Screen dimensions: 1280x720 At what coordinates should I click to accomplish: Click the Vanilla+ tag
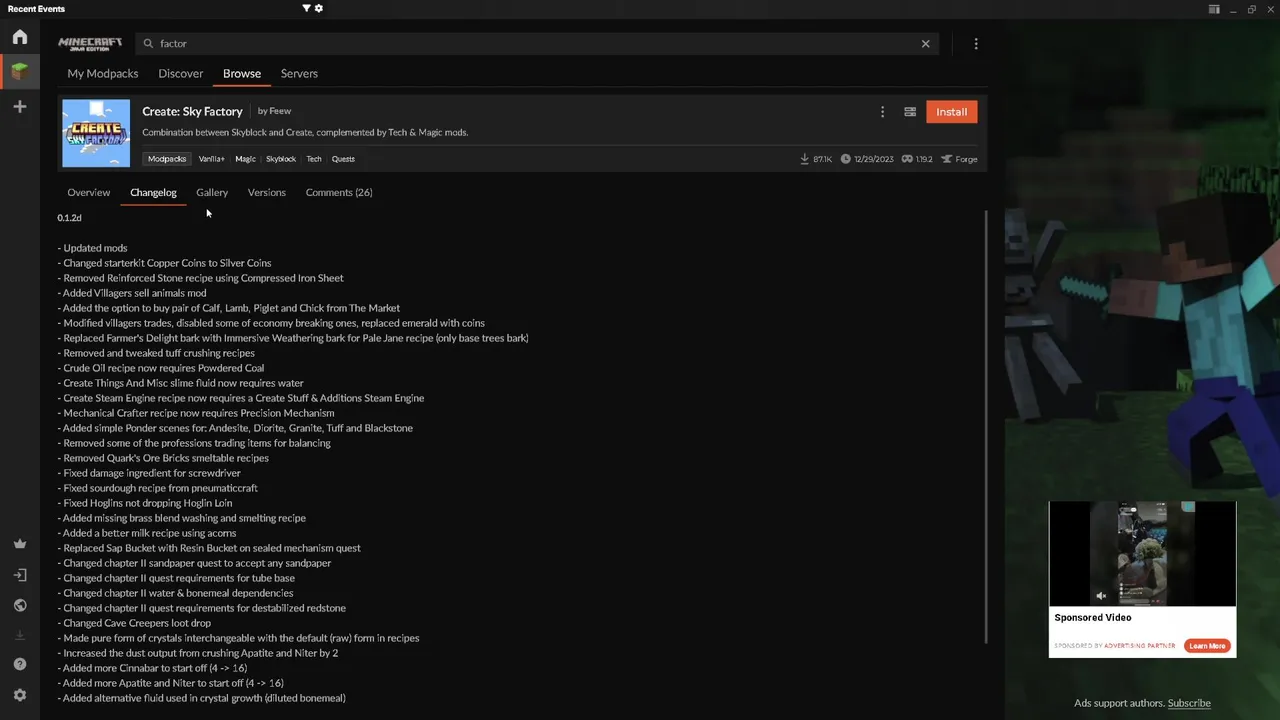pos(211,159)
